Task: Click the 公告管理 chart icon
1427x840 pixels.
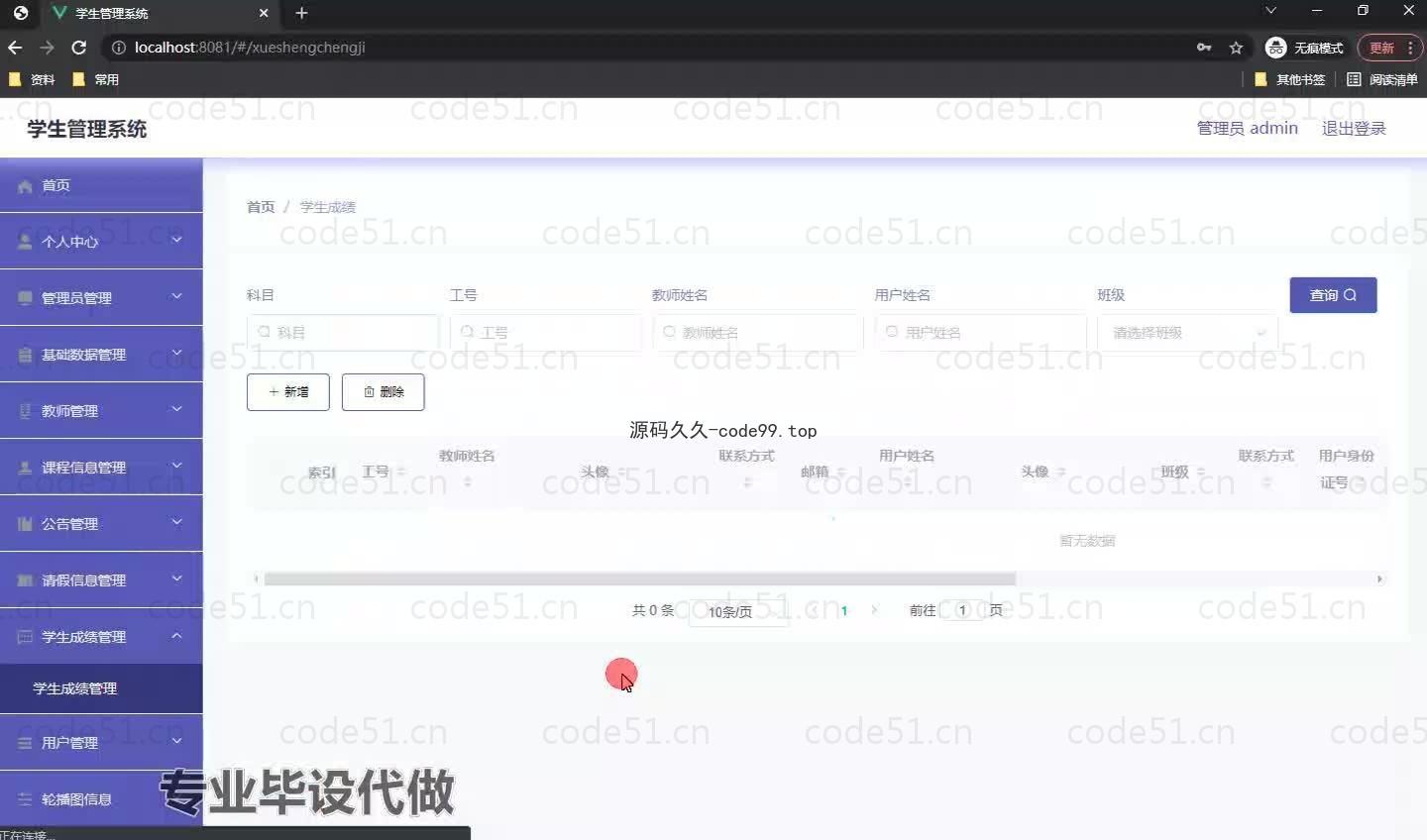Action: click(25, 524)
